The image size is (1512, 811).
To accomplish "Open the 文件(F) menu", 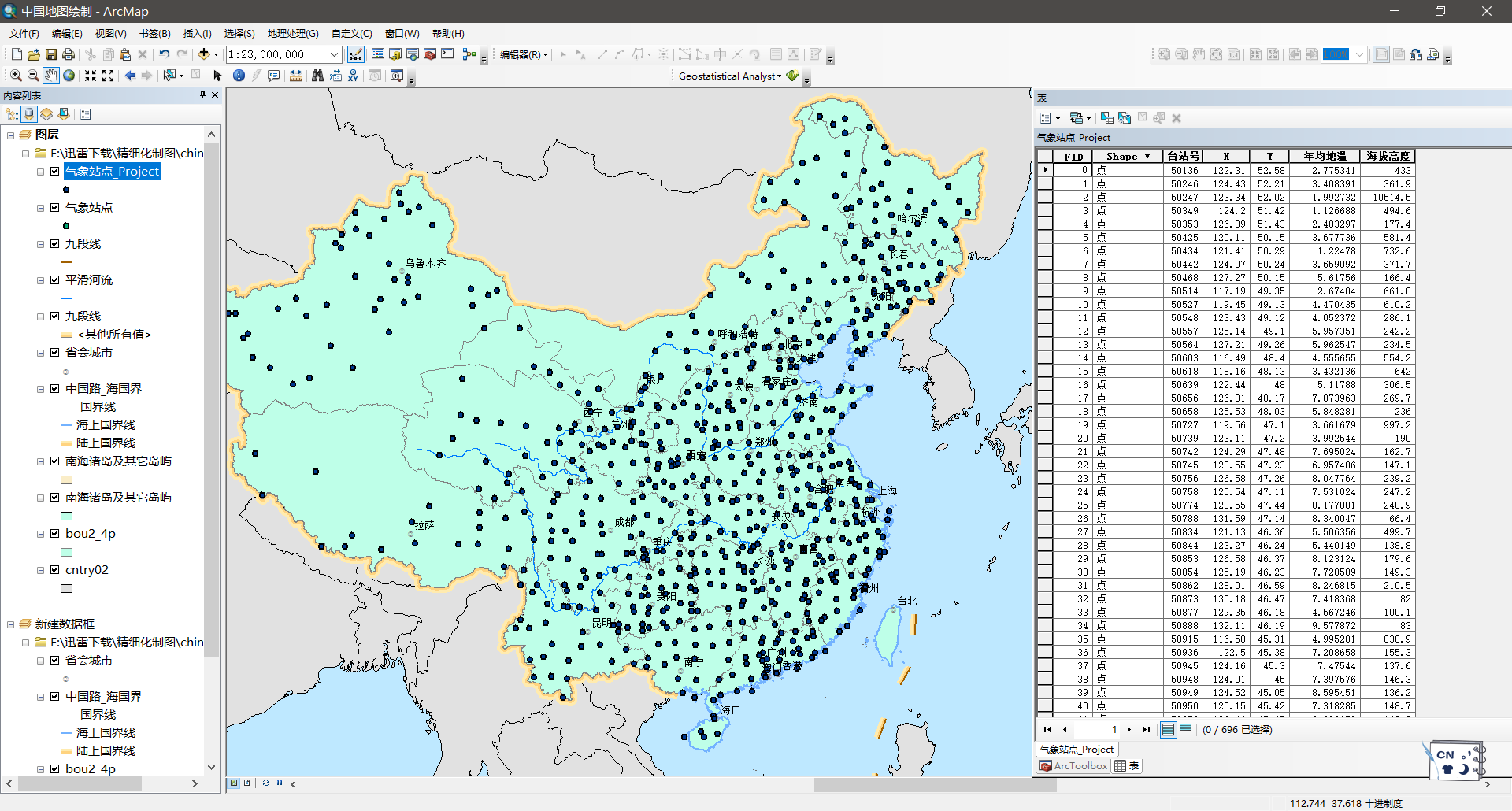I will [24, 33].
